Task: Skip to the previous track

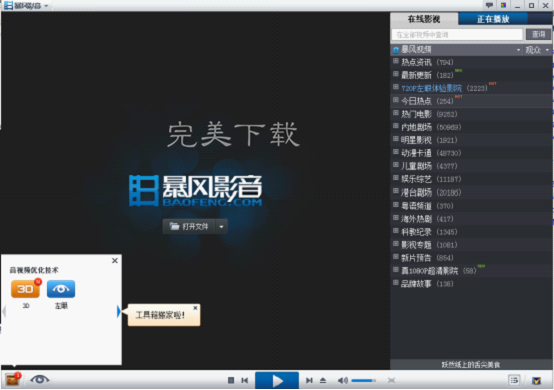Action: 244,380
